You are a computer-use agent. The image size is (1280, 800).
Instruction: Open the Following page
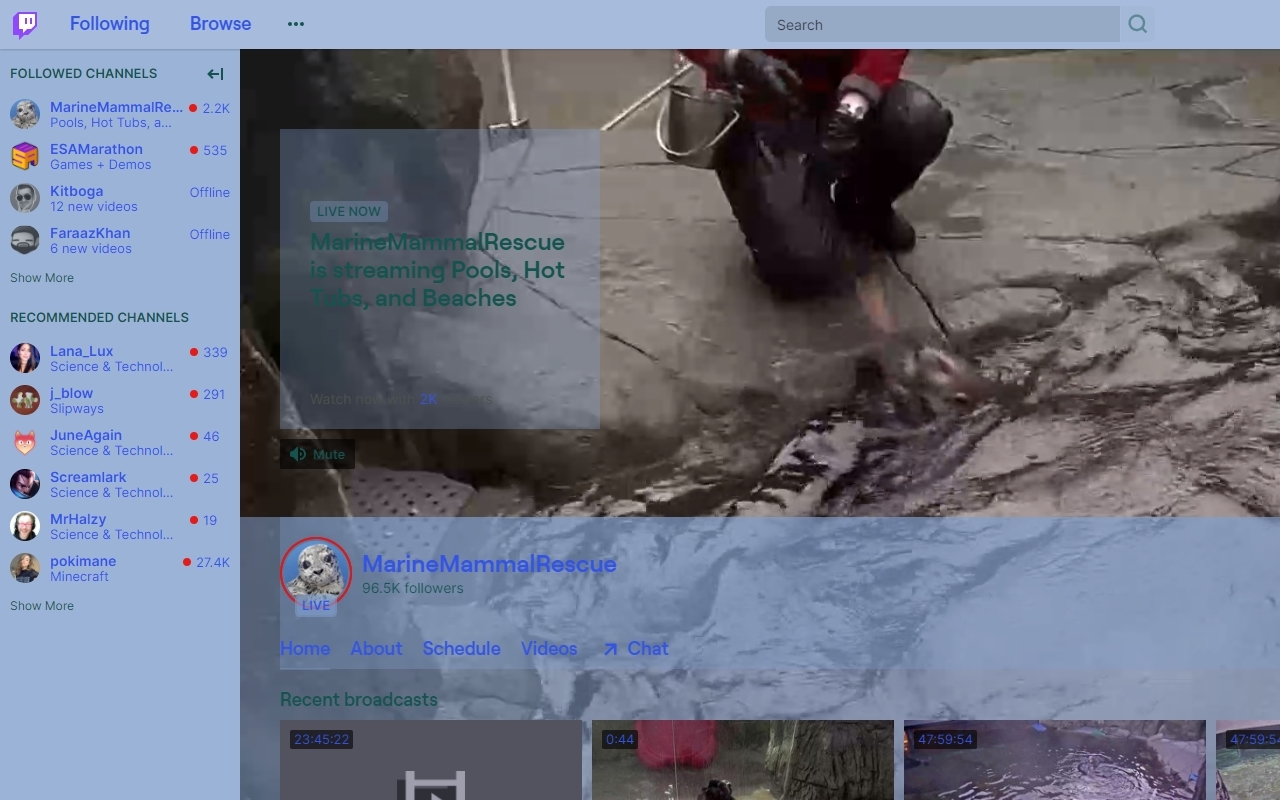[x=110, y=24]
